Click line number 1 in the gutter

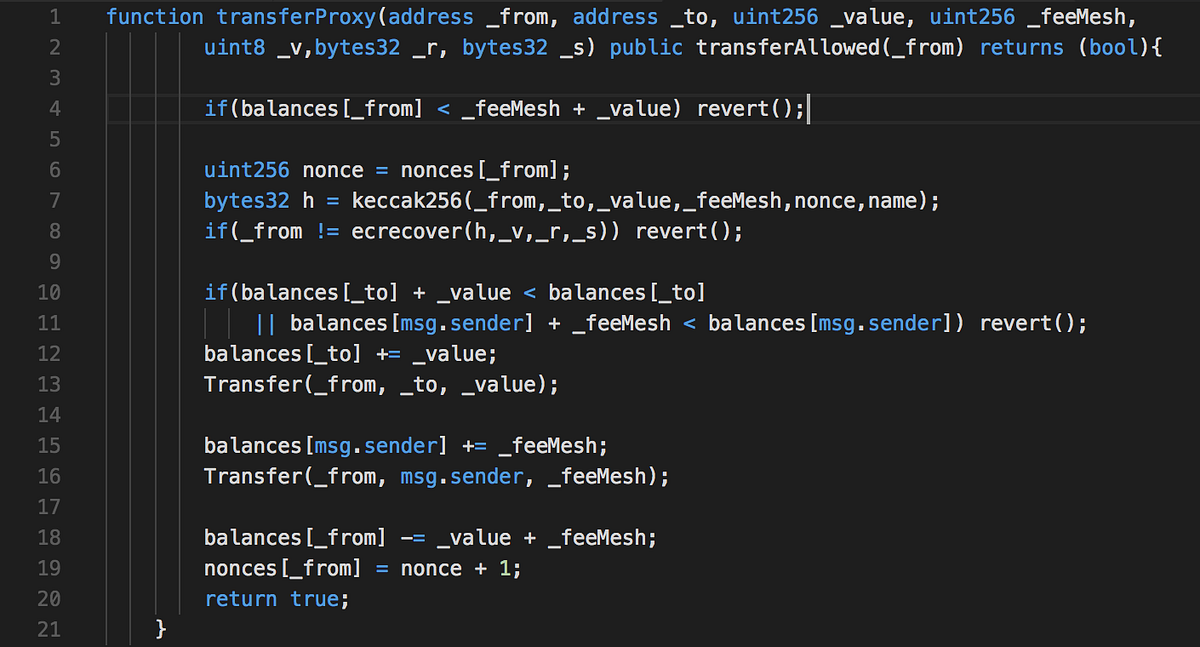[54, 17]
